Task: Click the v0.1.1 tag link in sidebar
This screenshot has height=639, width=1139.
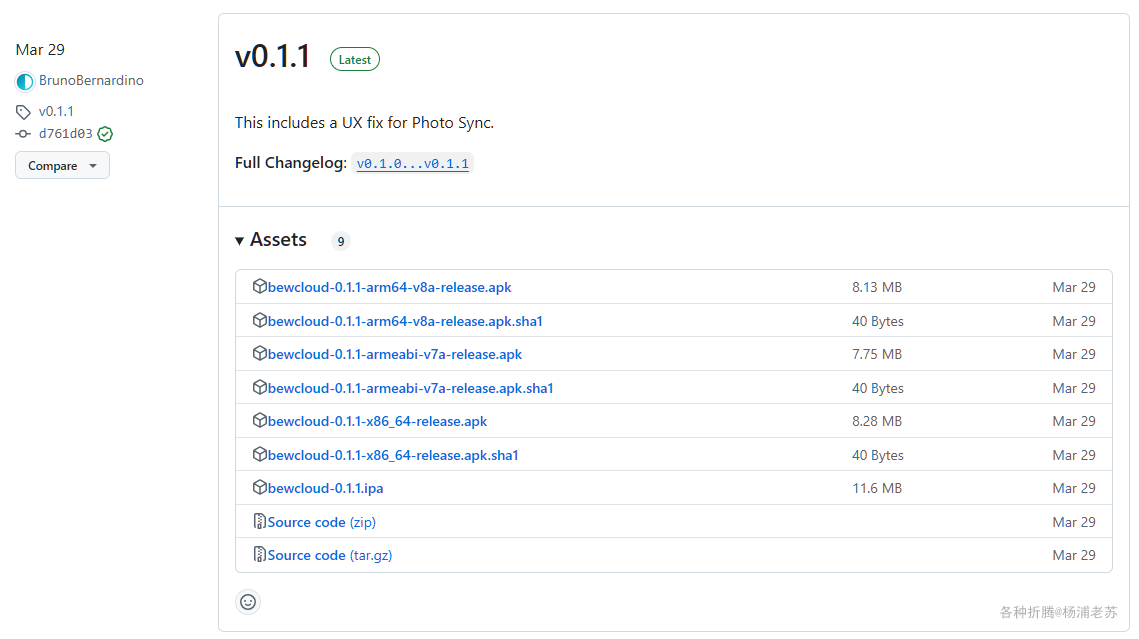Action: 56,112
